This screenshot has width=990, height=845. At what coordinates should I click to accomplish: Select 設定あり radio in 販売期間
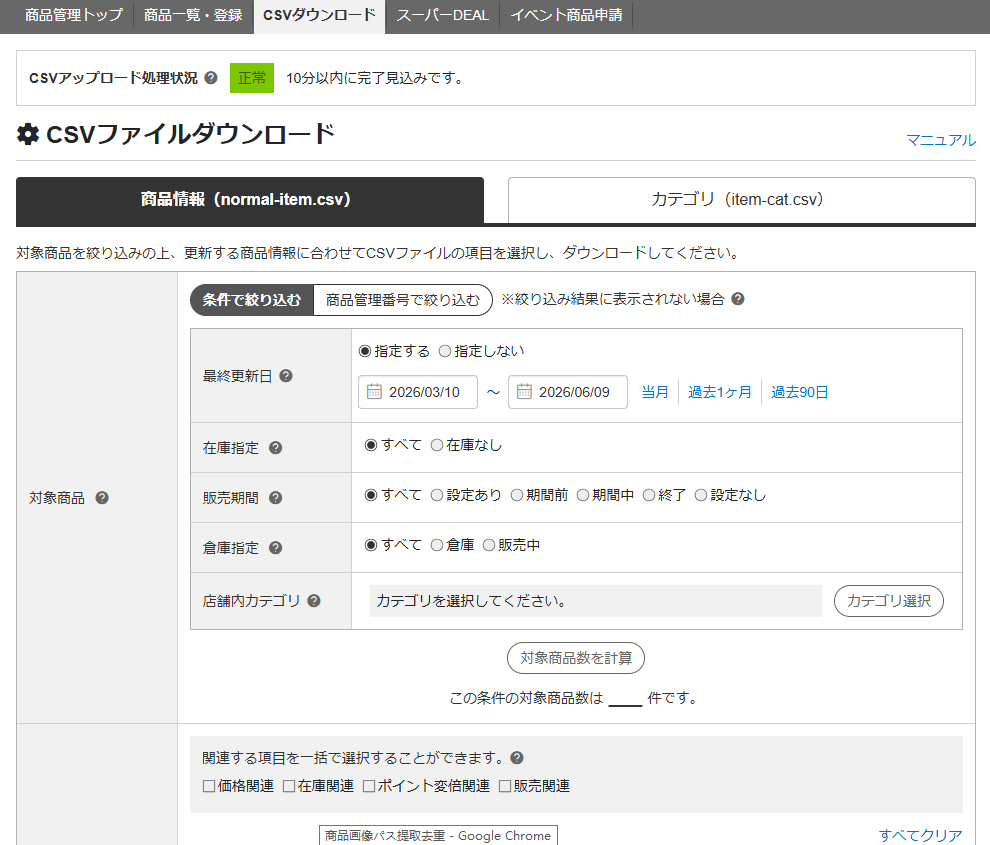[x=437, y=495]
